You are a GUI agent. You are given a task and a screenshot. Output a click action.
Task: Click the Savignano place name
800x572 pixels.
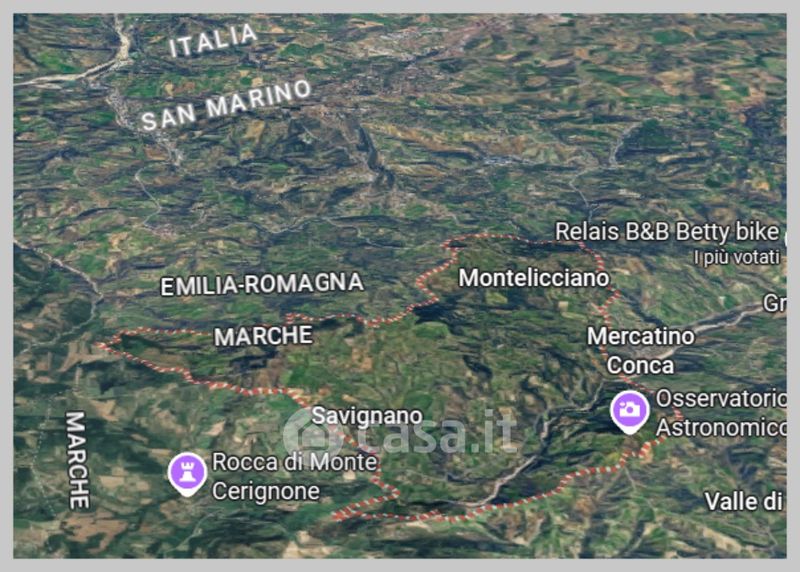coord(367,416)
